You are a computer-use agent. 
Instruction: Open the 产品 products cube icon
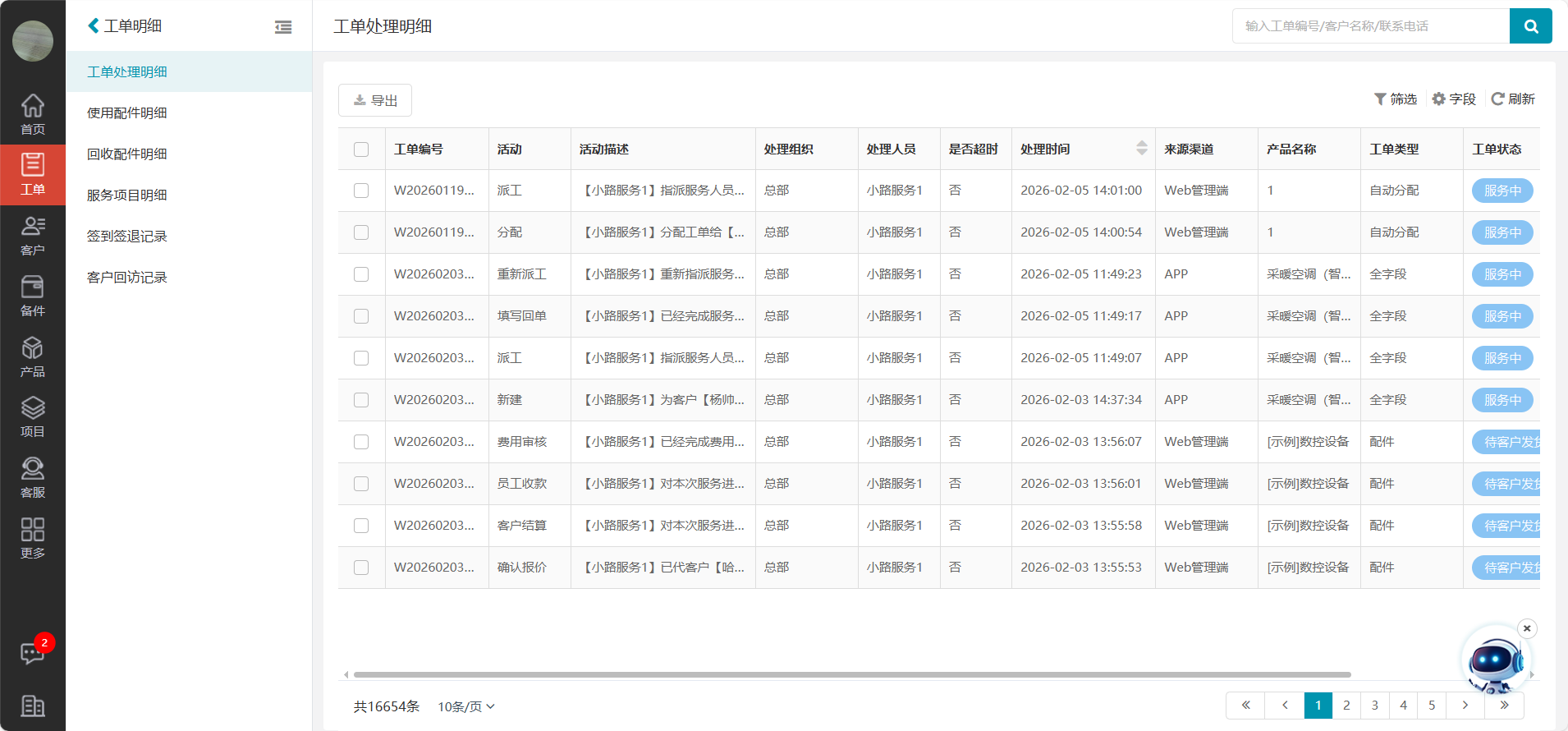33,356
